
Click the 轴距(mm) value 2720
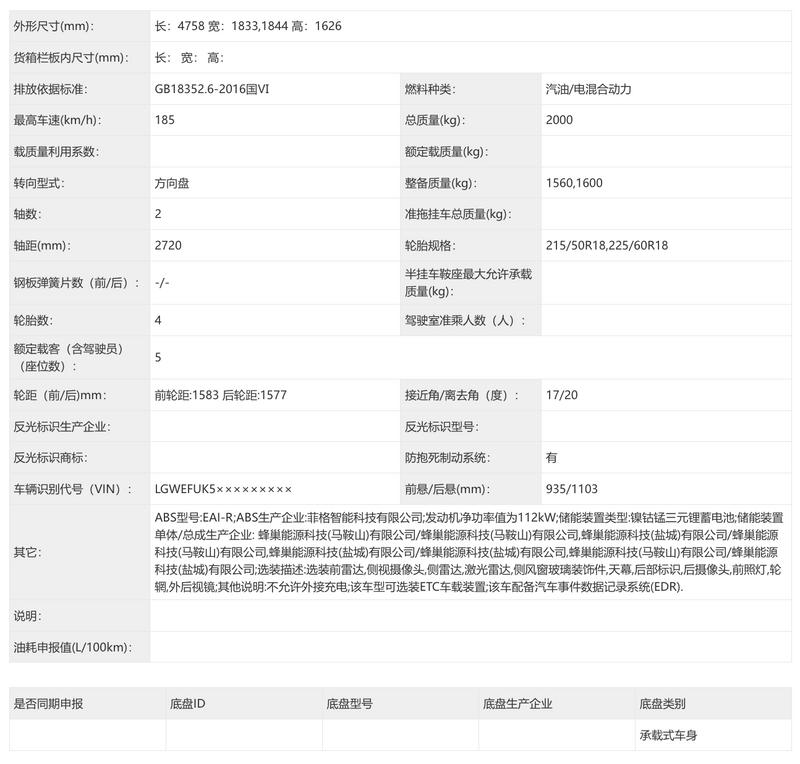tap(168, 245)
